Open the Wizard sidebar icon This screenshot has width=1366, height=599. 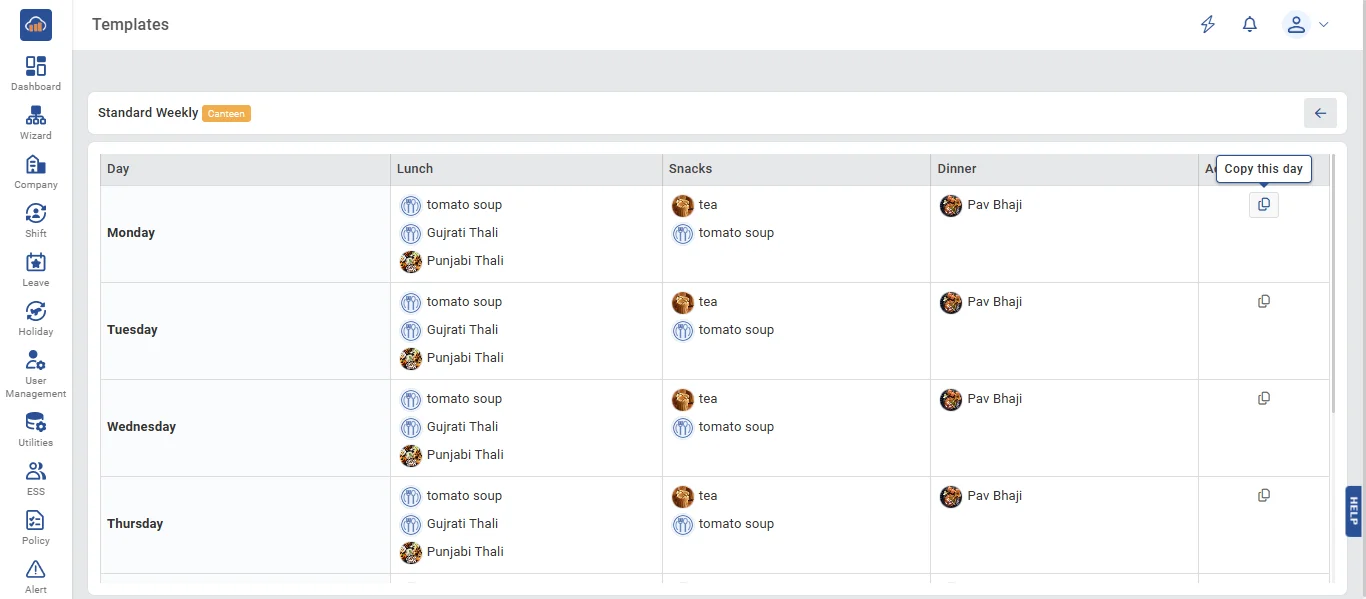(x=36, y=115)
